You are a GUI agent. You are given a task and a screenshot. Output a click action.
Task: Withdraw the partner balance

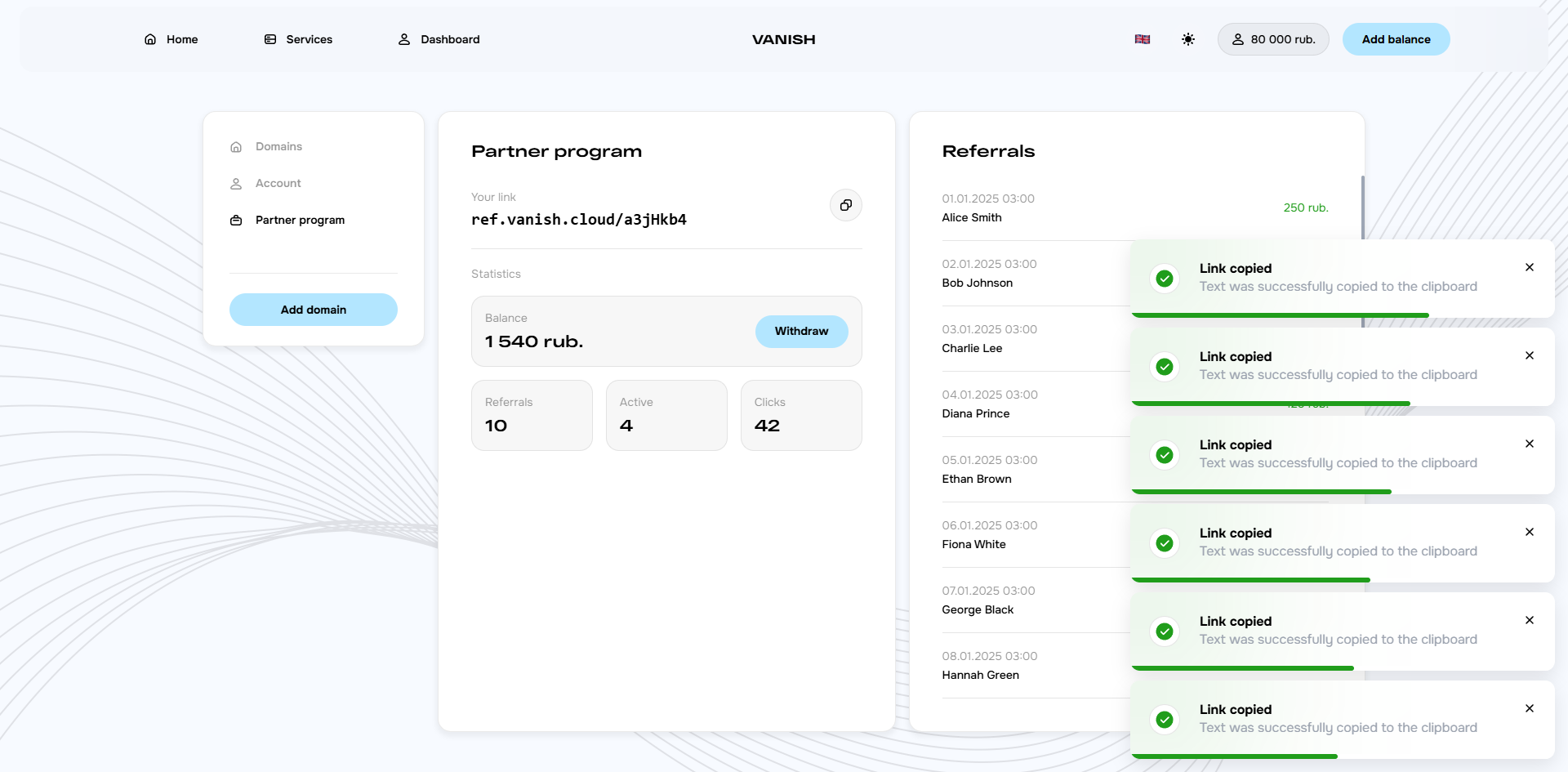click(800, 332)
